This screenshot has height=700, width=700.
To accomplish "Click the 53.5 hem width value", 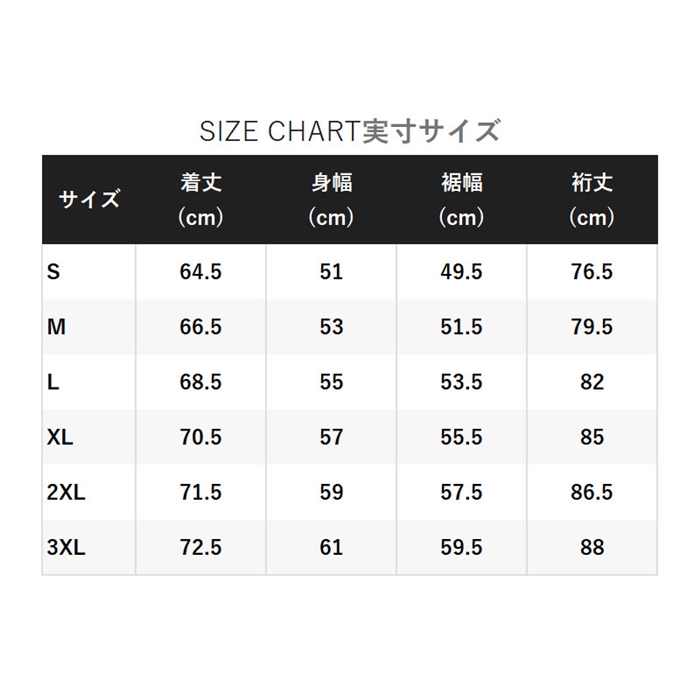I will 462,382.
